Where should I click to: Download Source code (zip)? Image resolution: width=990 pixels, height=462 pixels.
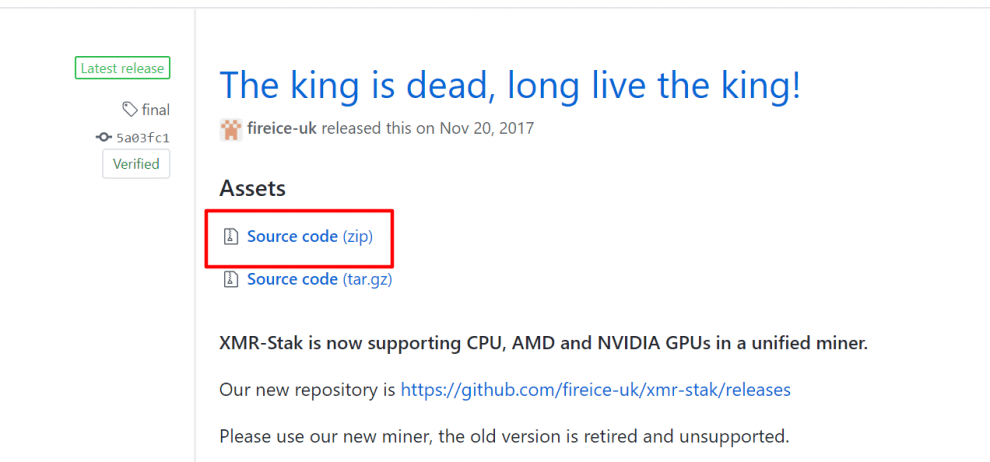click(310, 237)
